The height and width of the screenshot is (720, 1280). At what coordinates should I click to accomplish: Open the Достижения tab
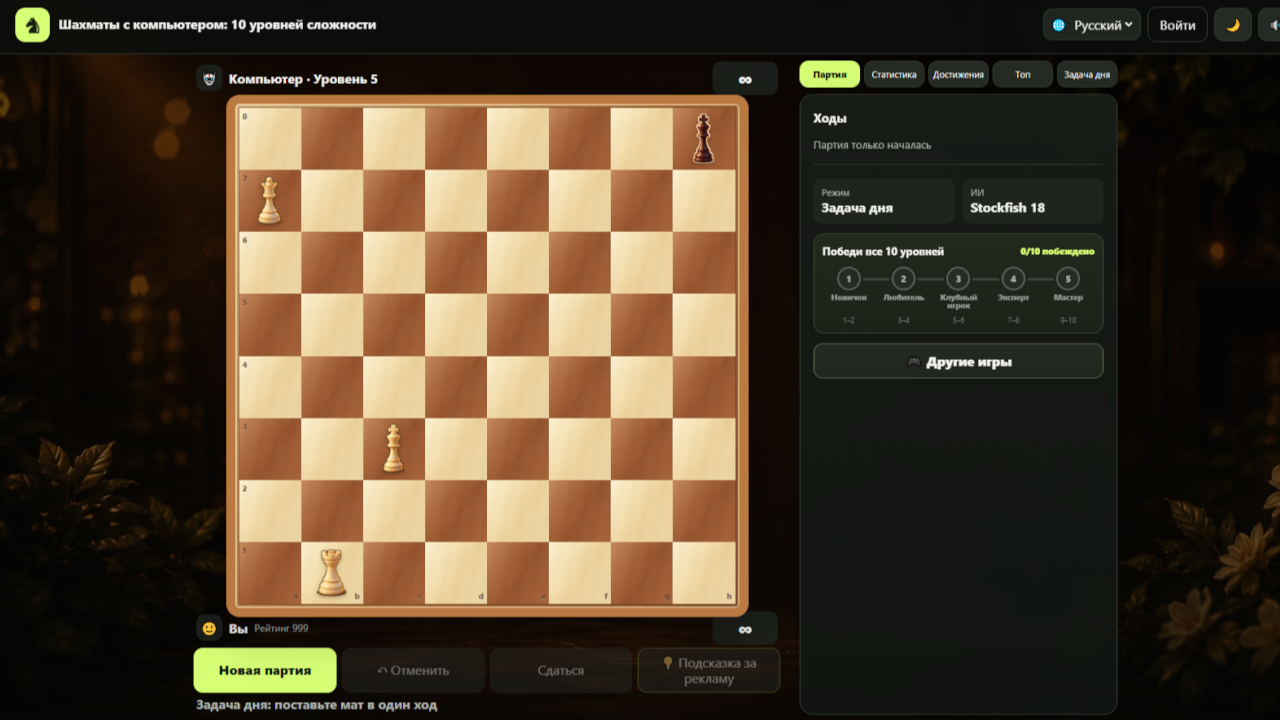[958, 74]
